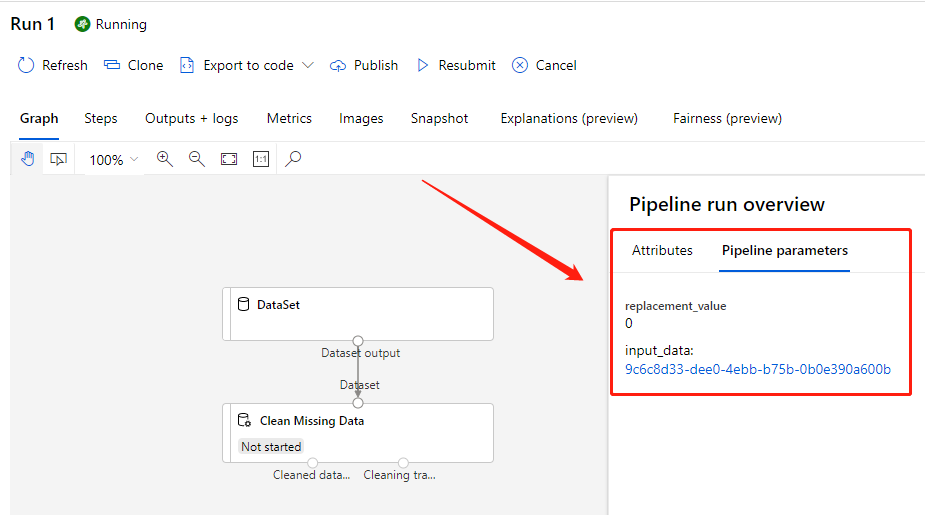This screenshot has height=515, width=925.
Task: Open the Snapshot tab
Action: pos(439,118)
